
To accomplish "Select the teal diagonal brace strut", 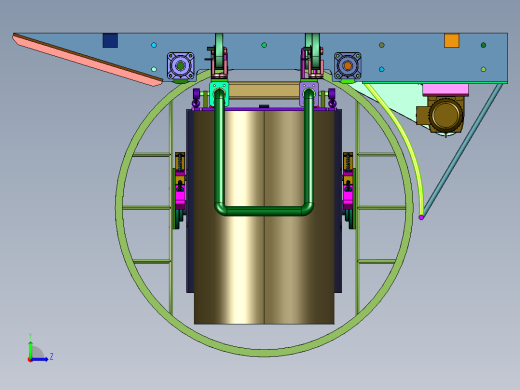I will click(463, 150).
